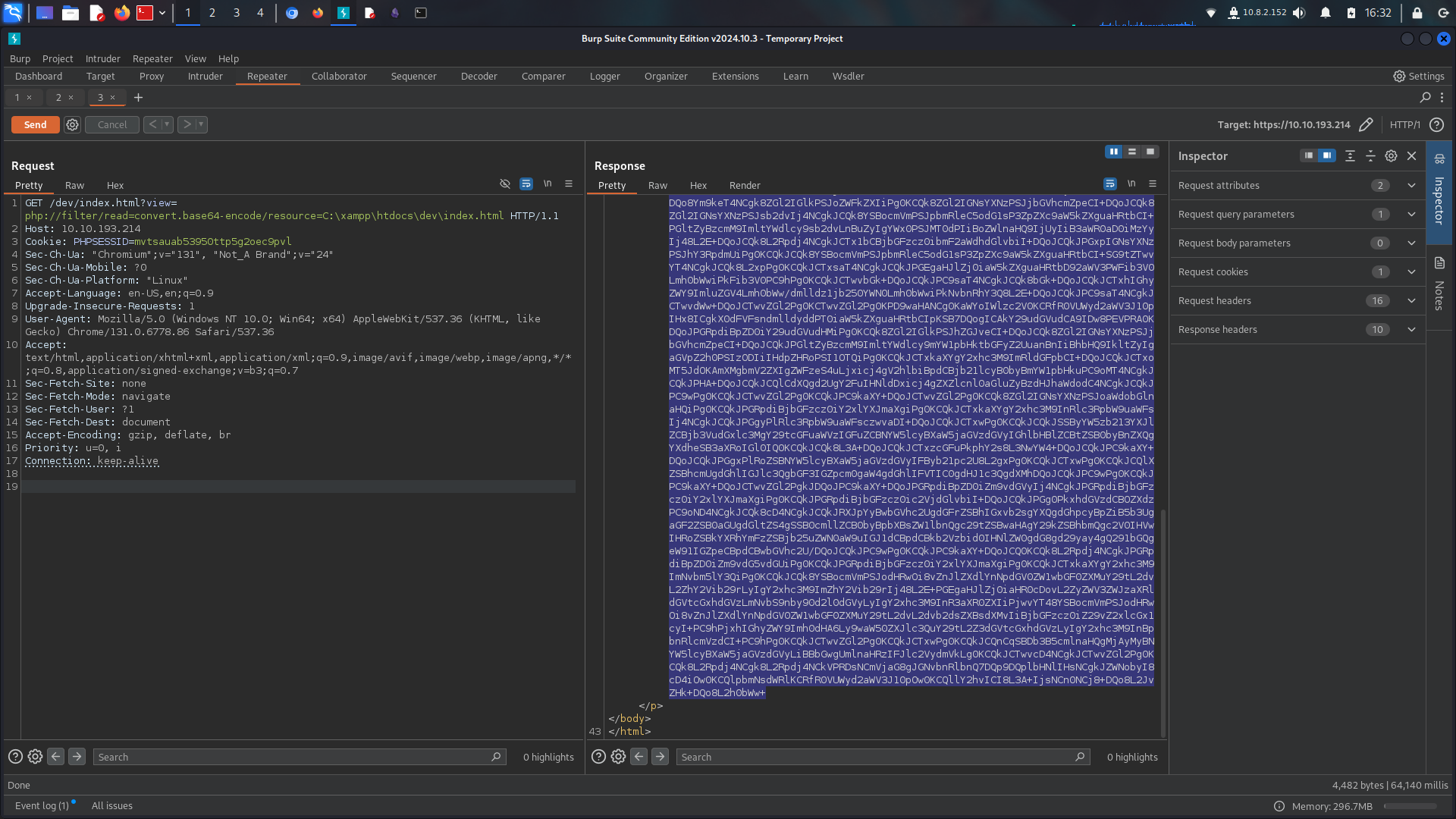
Task: Add new Repeater tab with plus
Action: [x=138, y=98]
